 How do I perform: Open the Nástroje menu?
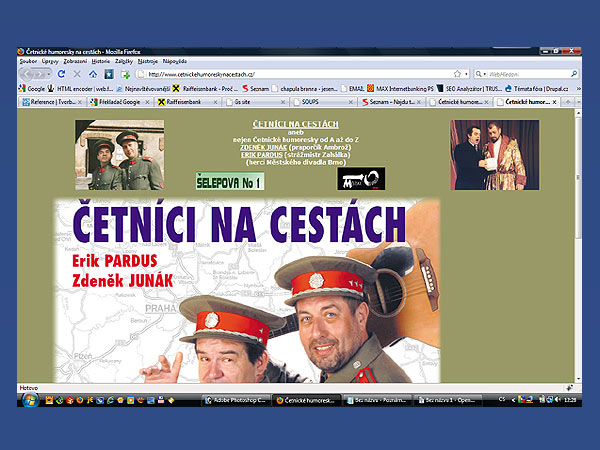148,61
